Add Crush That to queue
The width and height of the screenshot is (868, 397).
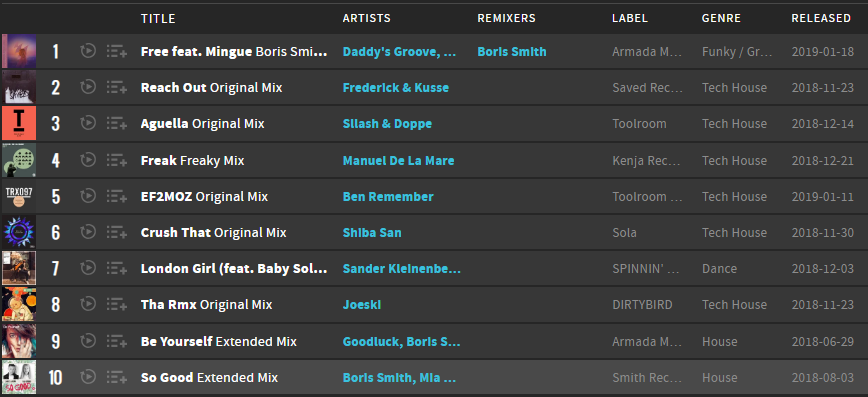[x=117, y=233]
